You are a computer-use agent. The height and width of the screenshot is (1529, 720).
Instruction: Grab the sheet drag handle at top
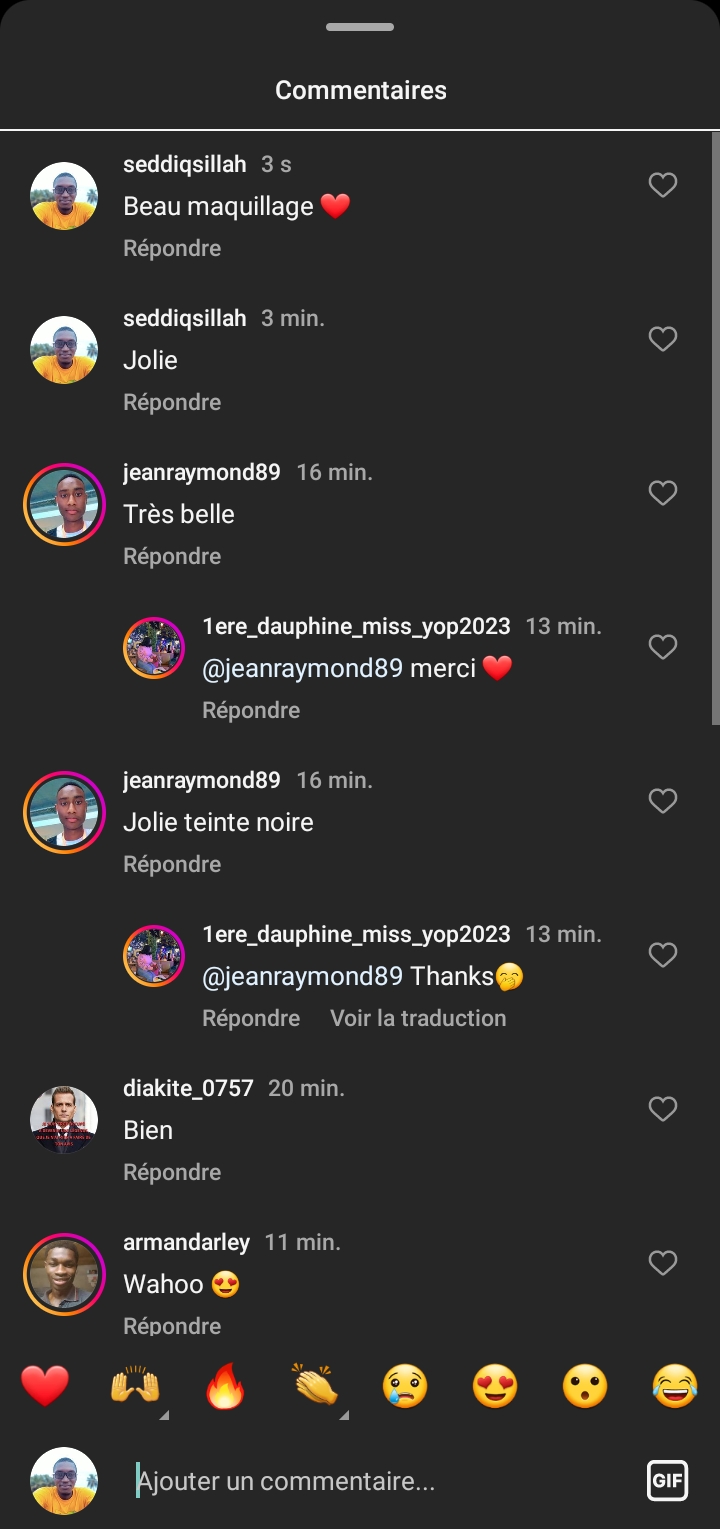360,27
